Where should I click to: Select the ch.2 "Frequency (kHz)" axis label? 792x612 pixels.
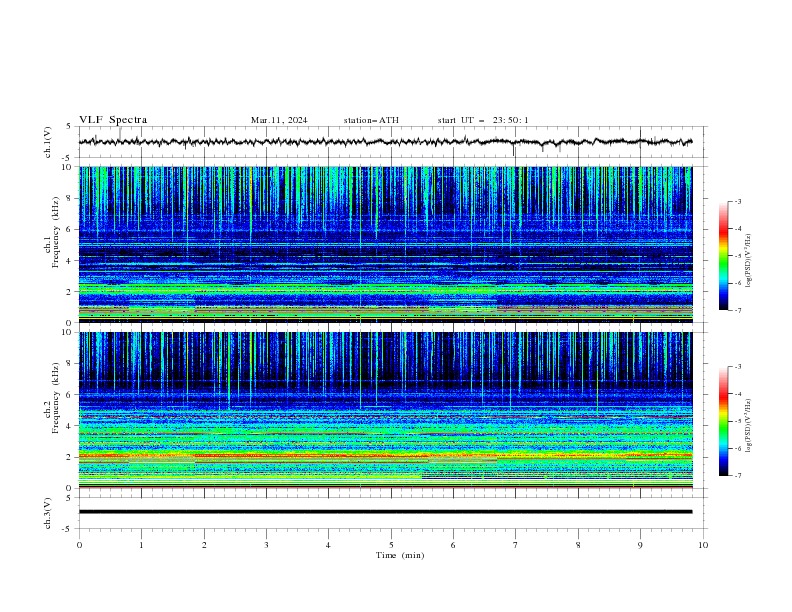click(56, 397)
